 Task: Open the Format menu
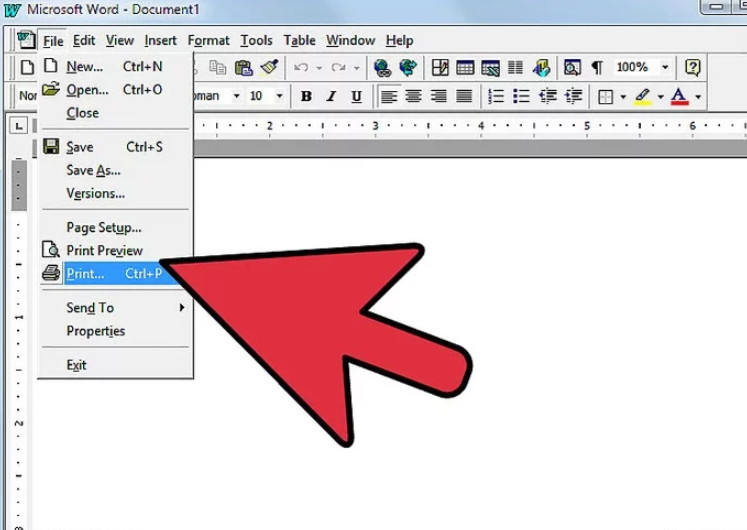(x=208, y=40)
